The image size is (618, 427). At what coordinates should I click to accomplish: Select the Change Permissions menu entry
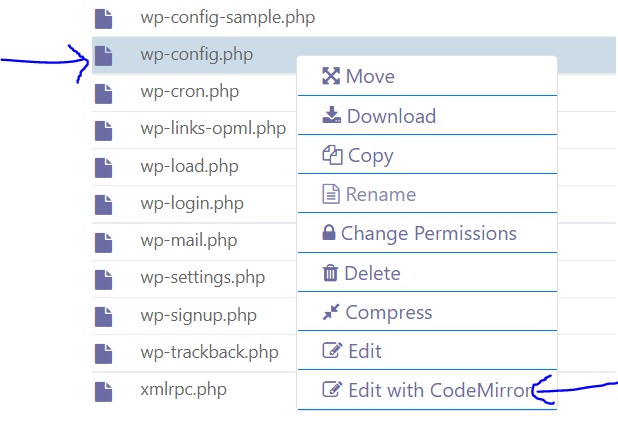(x=427, y=233)
